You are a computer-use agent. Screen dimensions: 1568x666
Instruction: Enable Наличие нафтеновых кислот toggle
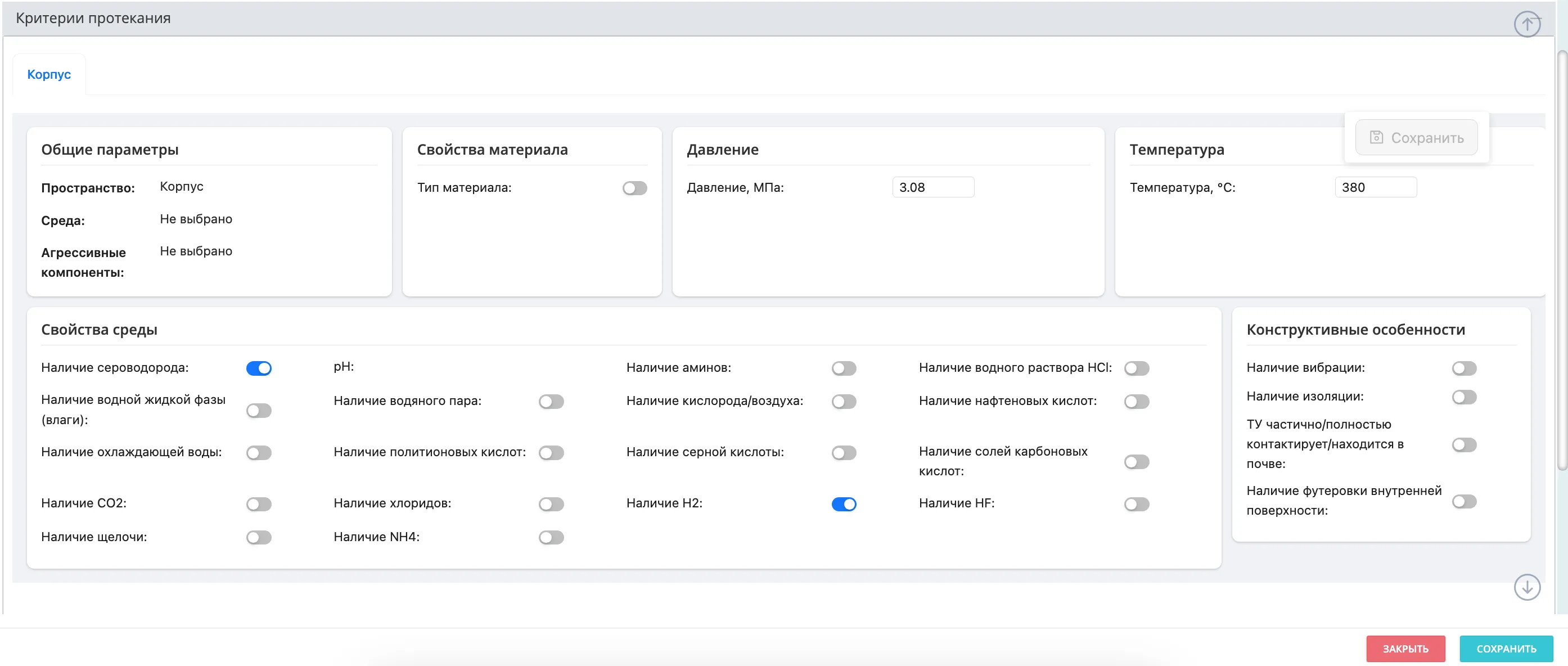pos(1137,402)
